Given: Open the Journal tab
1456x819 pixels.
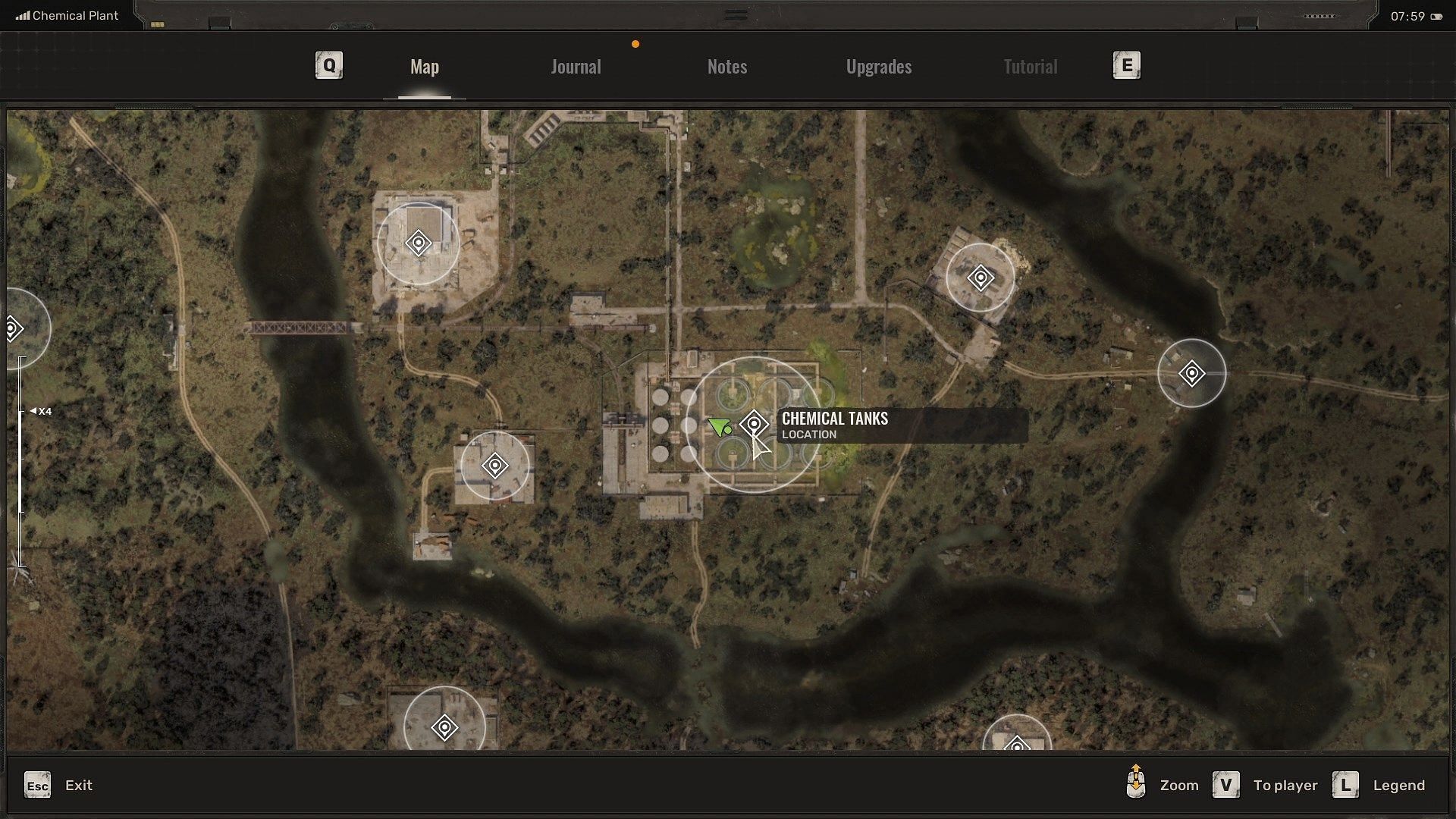Looking at the screenshot, I should point(575,65).
